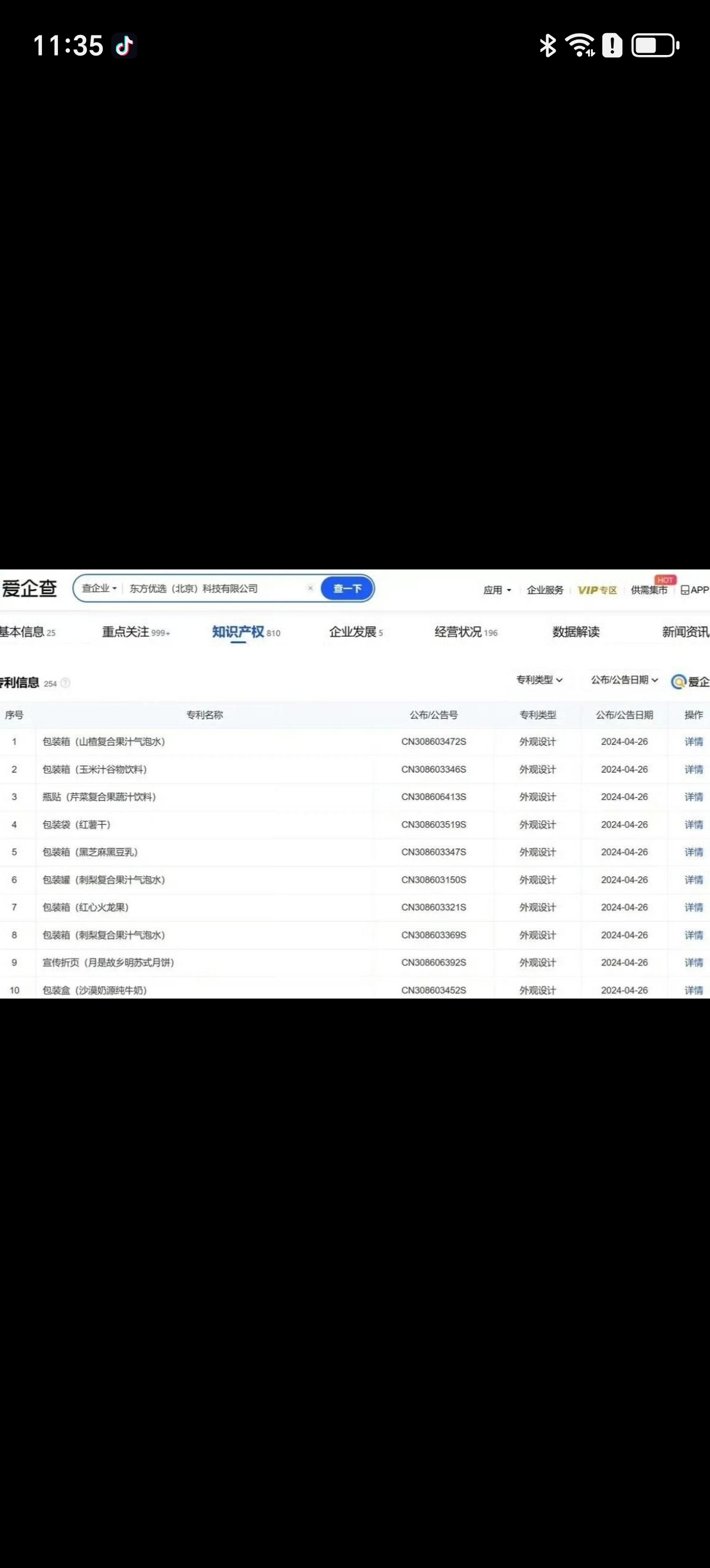Switch to the 基本信息 tab
The height and width of the screenshot is (1568, 710).
pyautogui.click(x=27, y=632)
